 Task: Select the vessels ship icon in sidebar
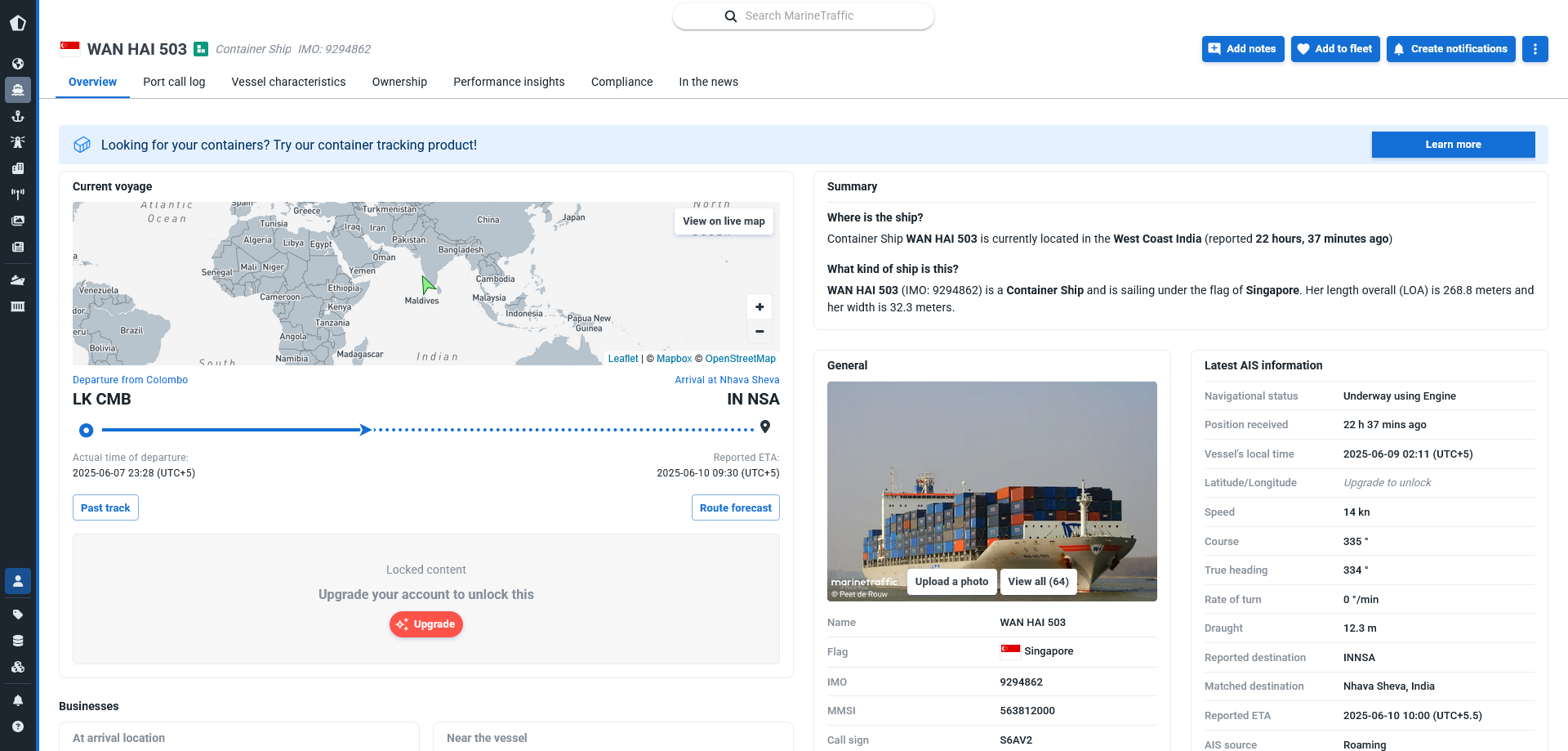pyautogui.click(x=18, y=90)
